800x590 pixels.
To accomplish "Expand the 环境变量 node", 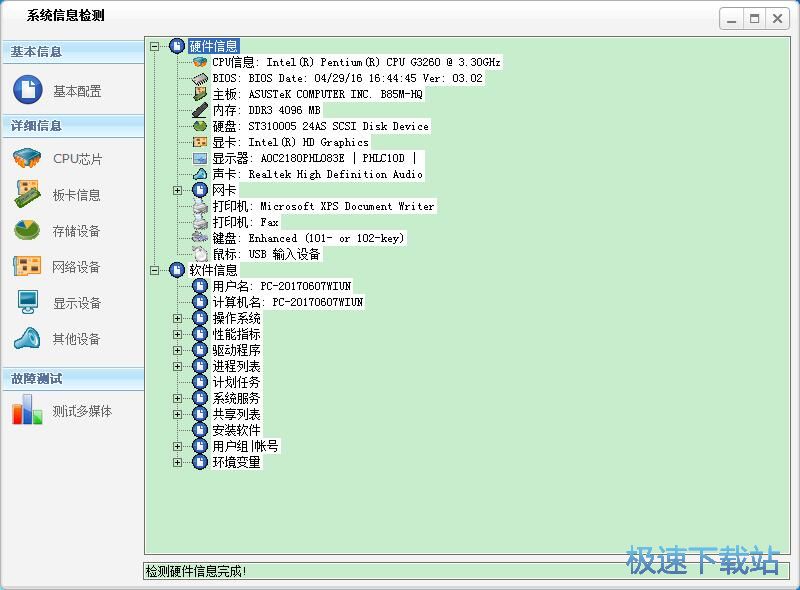I will 177,462.
